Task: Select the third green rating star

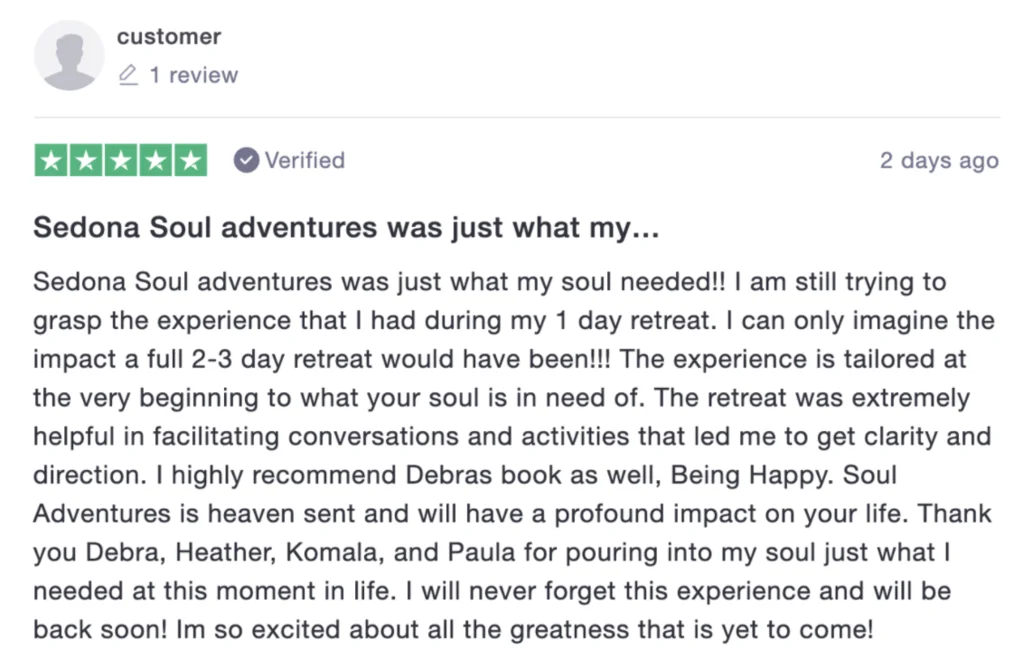Action: point(121,161)
